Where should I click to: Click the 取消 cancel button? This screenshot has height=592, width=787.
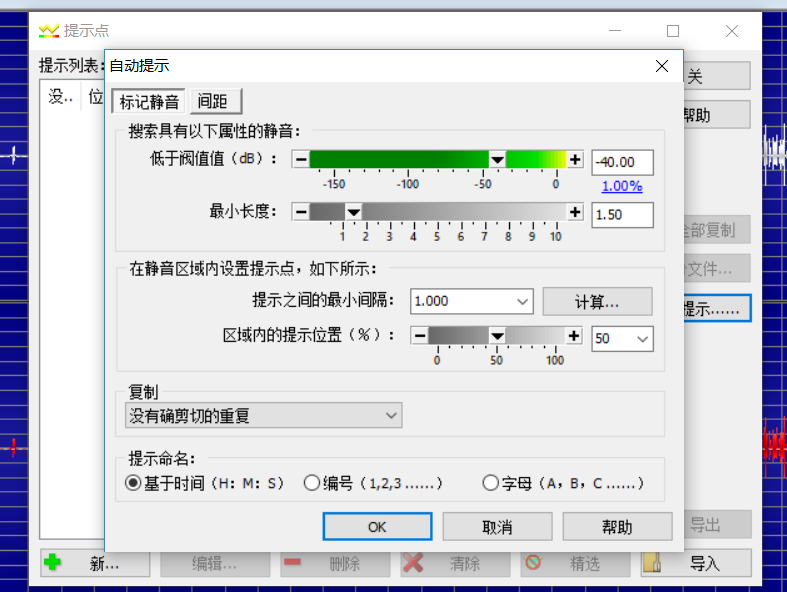497,527
